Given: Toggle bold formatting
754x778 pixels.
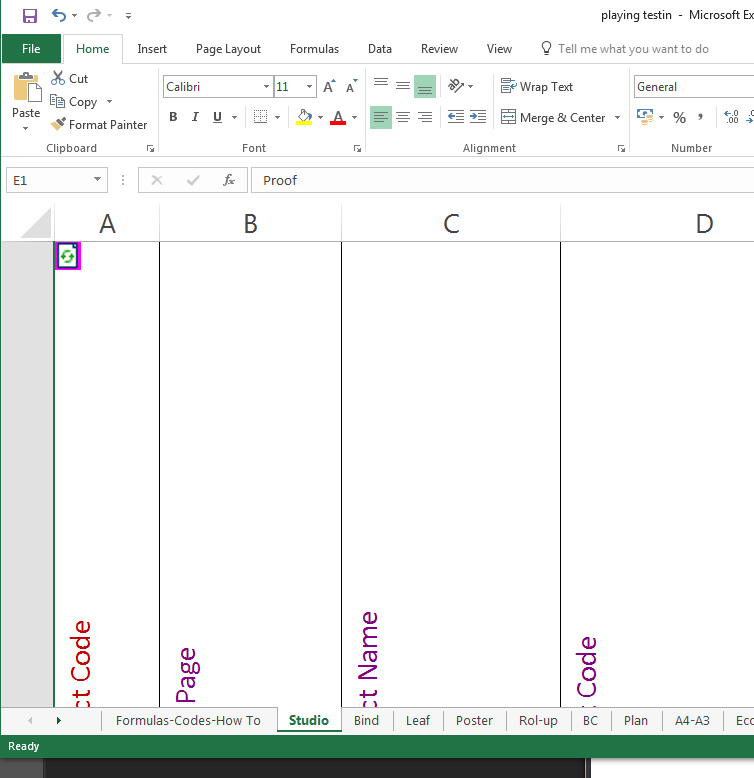Looking at the screenshot, I should click(x=173, y=117).
